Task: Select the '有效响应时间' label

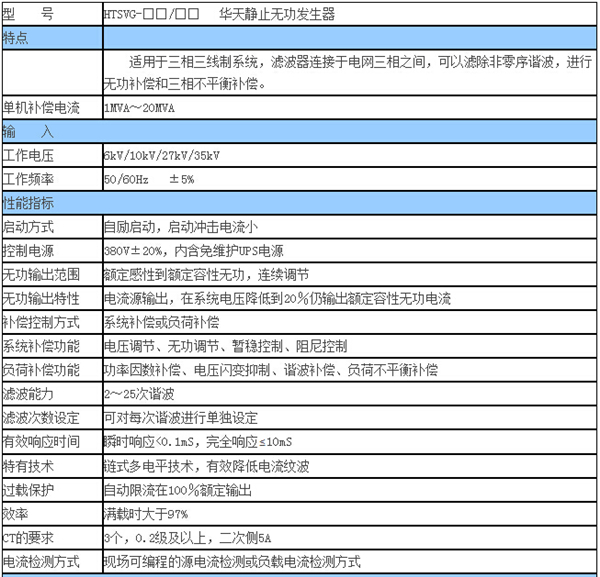Action: click(x=41, y=442)
